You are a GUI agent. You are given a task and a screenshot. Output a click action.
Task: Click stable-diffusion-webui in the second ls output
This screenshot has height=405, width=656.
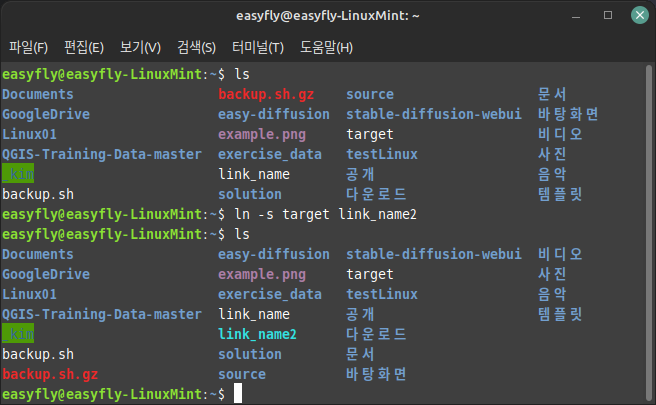coord(434,254)
